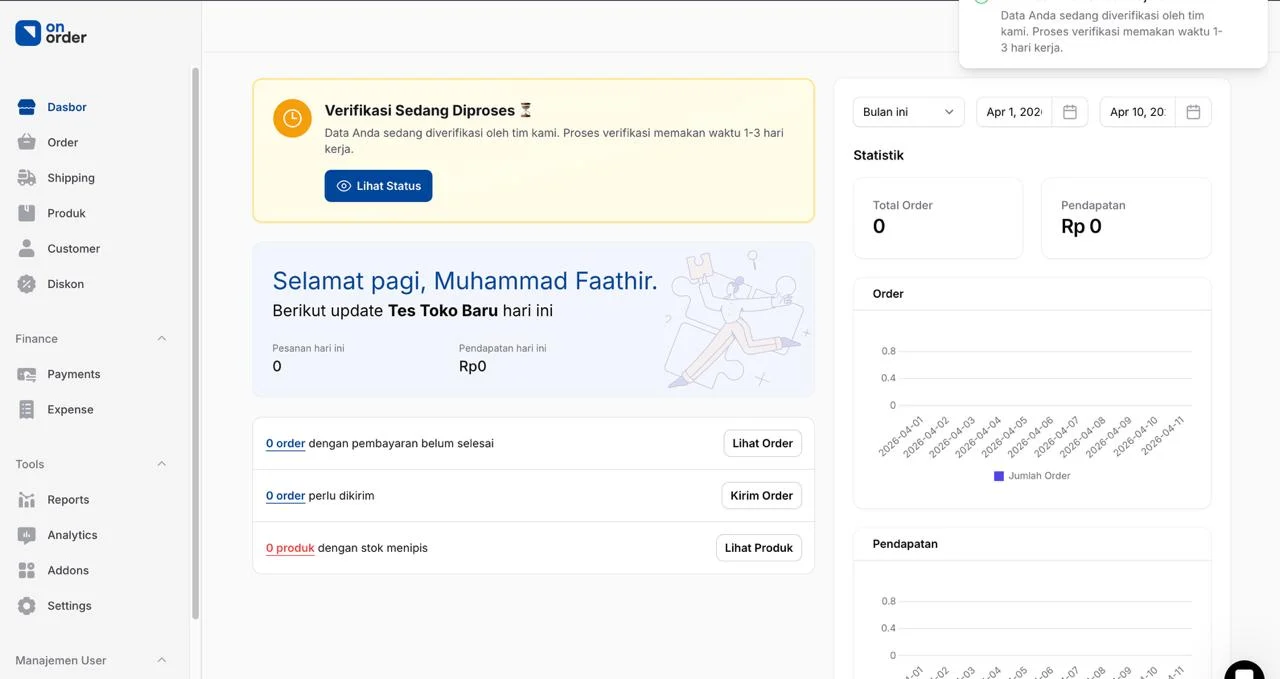1280x679 pixels.
Task: Open Addons under Tools
Action: [68, 570]
